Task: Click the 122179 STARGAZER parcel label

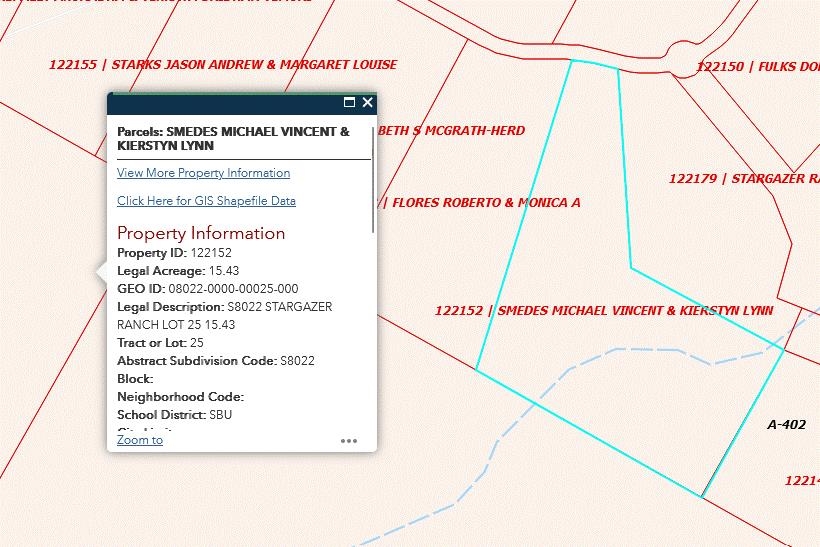Action: click(x=743, y=179)
